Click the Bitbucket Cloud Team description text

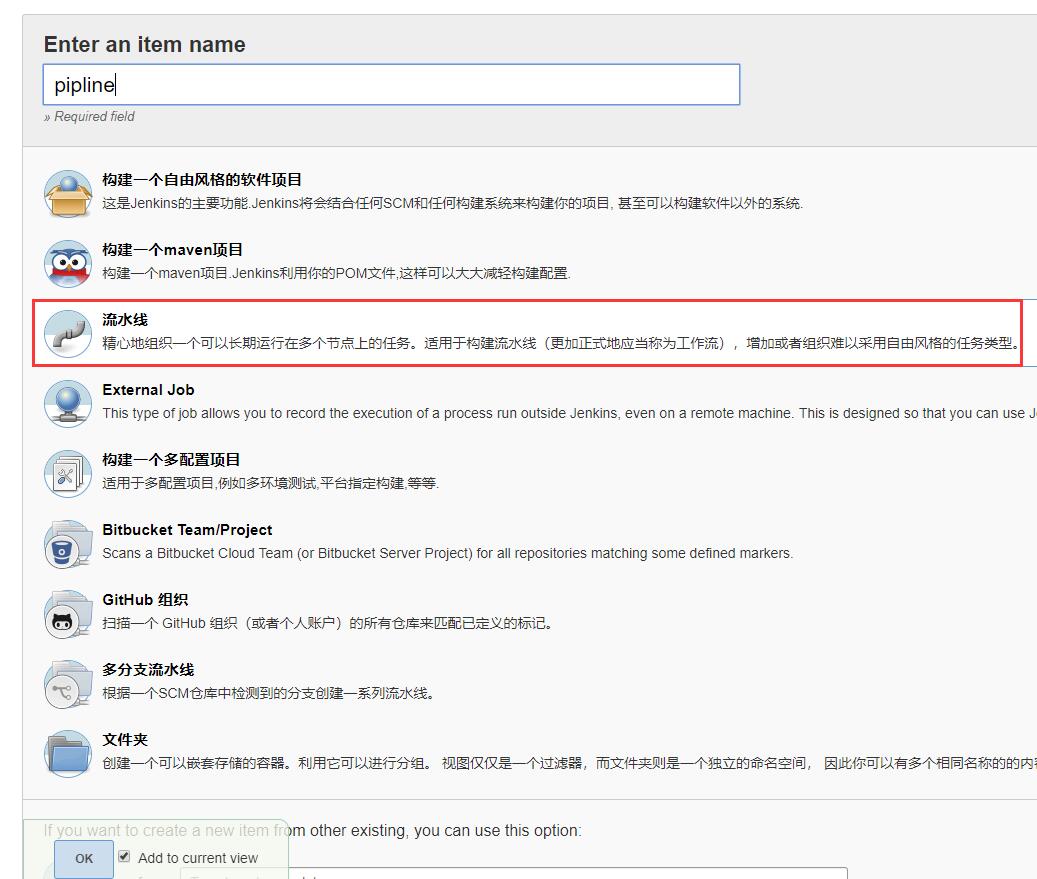point(448,554)
